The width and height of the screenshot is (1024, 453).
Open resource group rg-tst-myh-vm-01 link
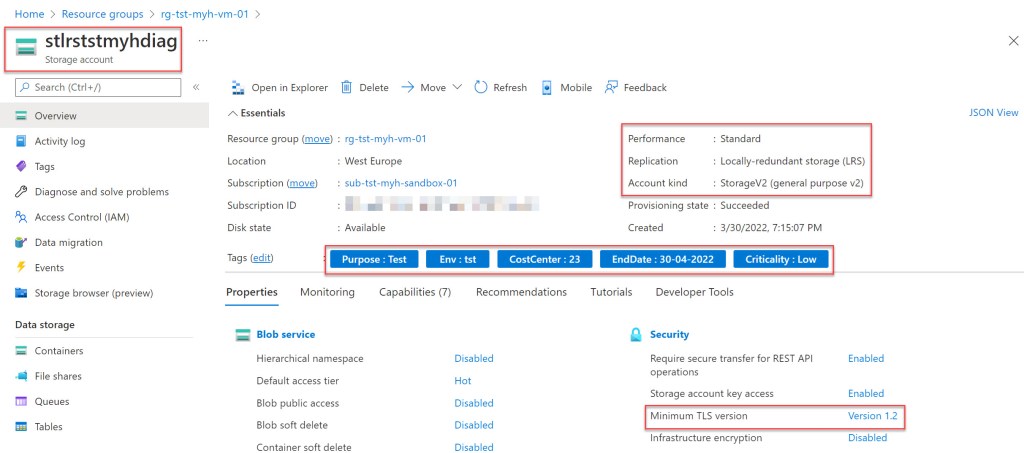click(x=385, y=139)
